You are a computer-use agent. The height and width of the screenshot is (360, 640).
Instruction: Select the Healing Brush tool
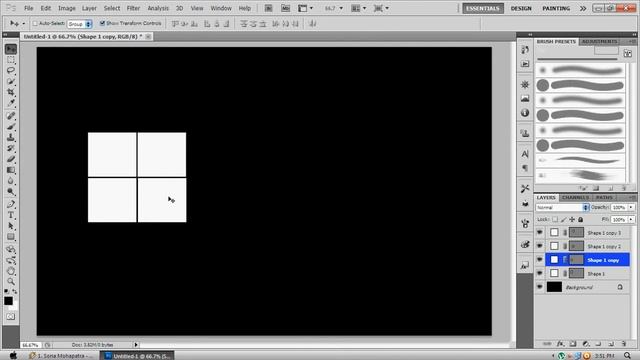point(11,116)
